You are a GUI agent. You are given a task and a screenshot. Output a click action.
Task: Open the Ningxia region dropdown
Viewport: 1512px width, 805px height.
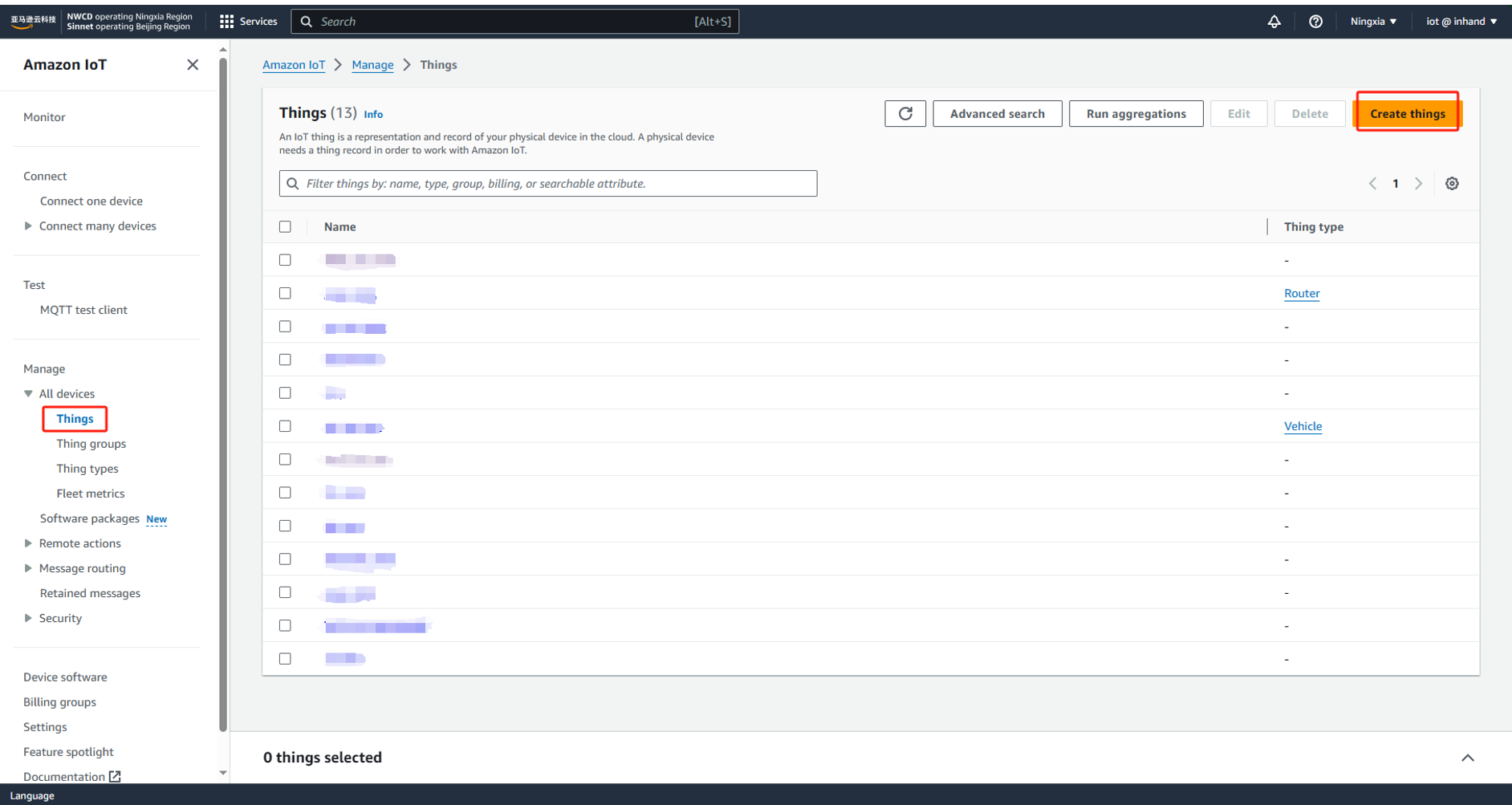click(x=1372, y=22)
